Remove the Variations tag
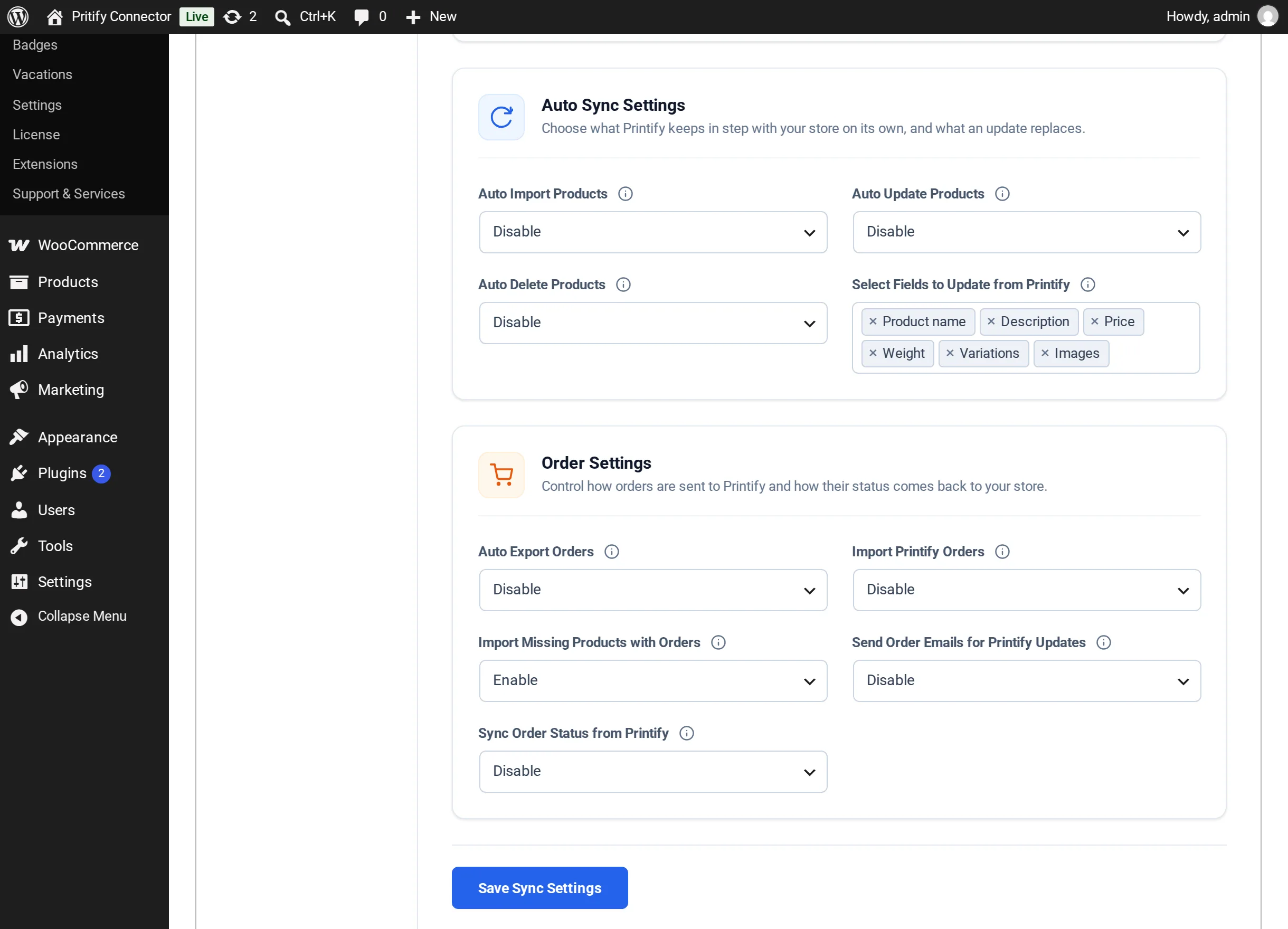The width and height of the screenshot is (1288, 929). click(x=950, y=353)
